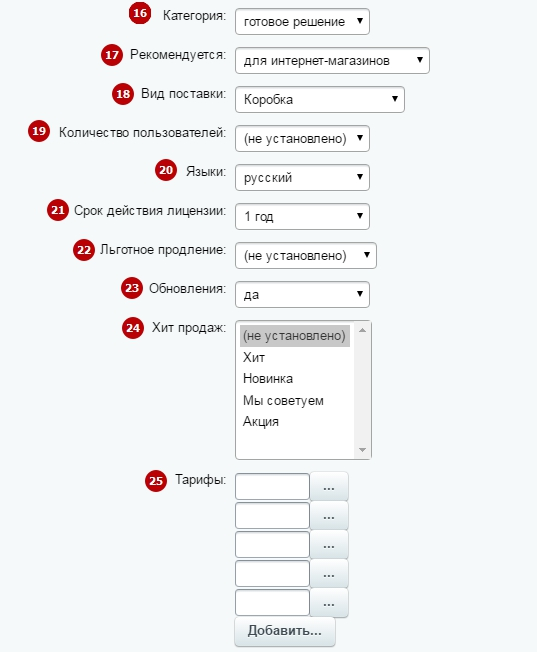This screenshot has width=537, height=652.
Task: Click the browse button beside first Тарифы field
Action: point(329,486)
